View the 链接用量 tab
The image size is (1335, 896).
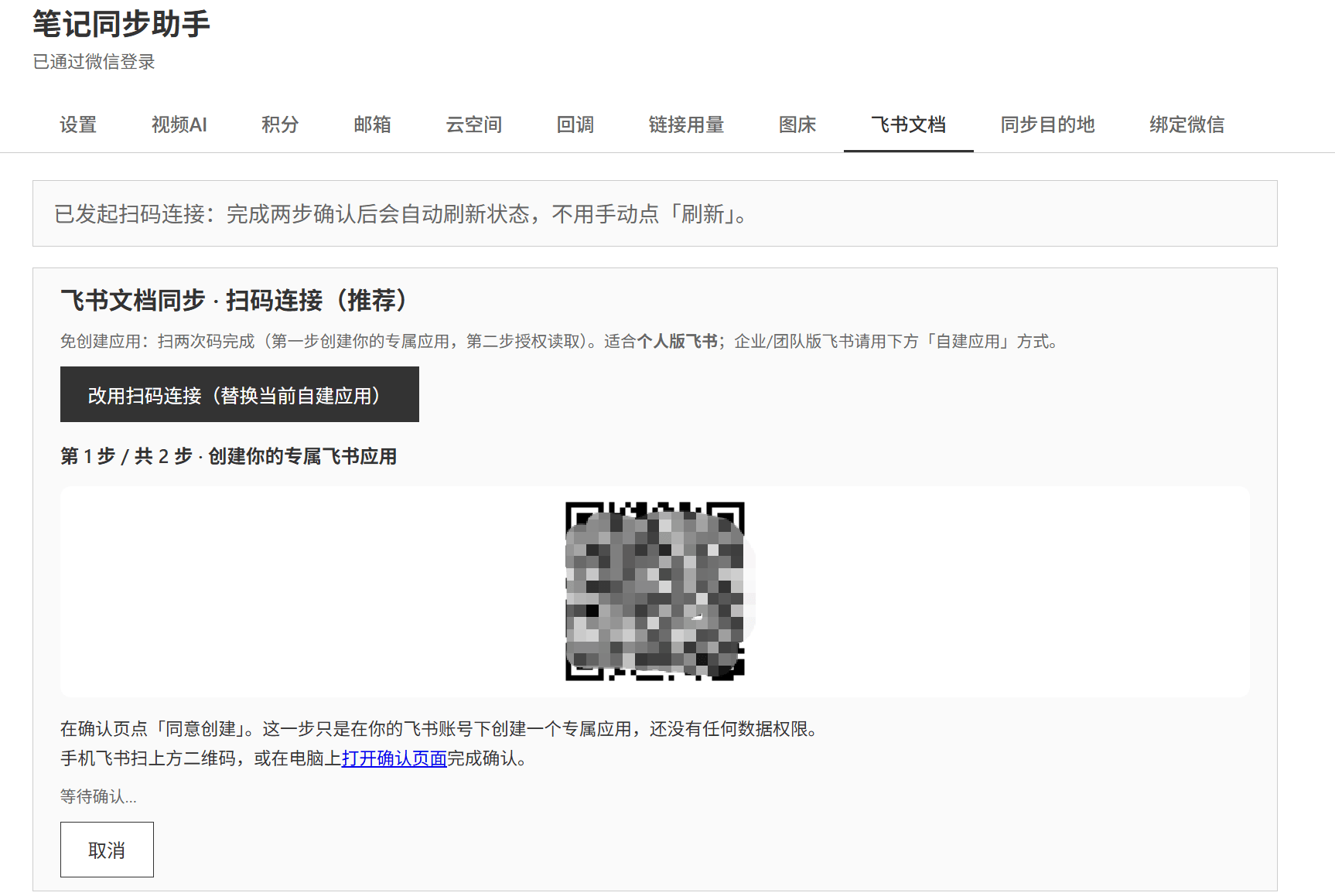tap(686, 124)
